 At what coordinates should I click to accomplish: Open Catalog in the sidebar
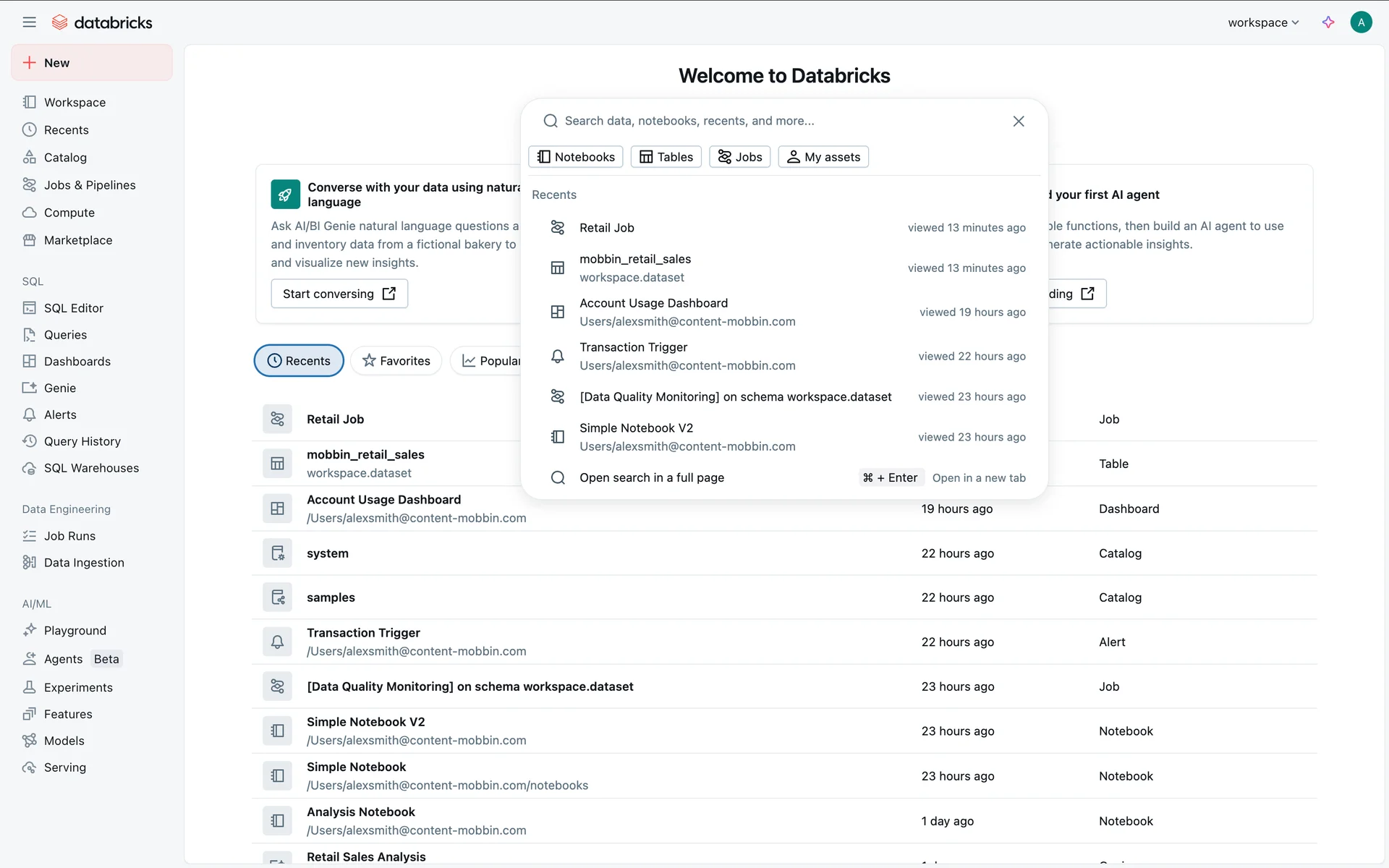tap(65, 158)
